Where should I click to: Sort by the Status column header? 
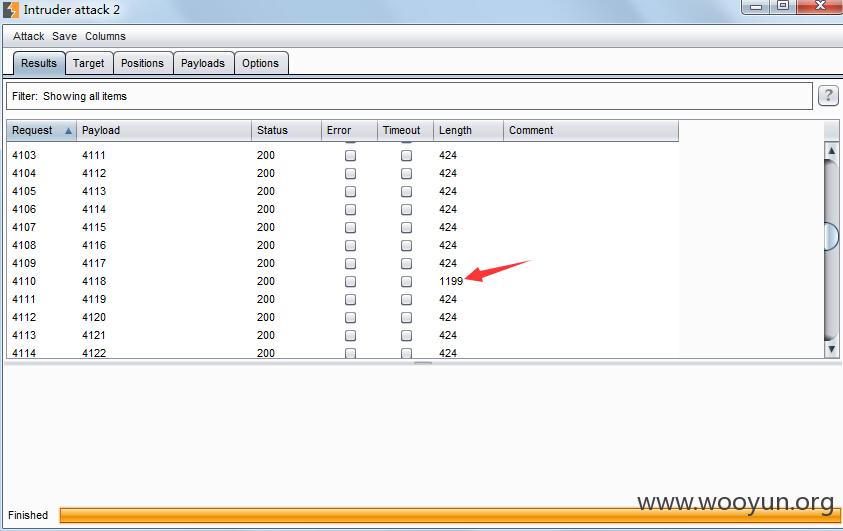(x=287, y=131)
